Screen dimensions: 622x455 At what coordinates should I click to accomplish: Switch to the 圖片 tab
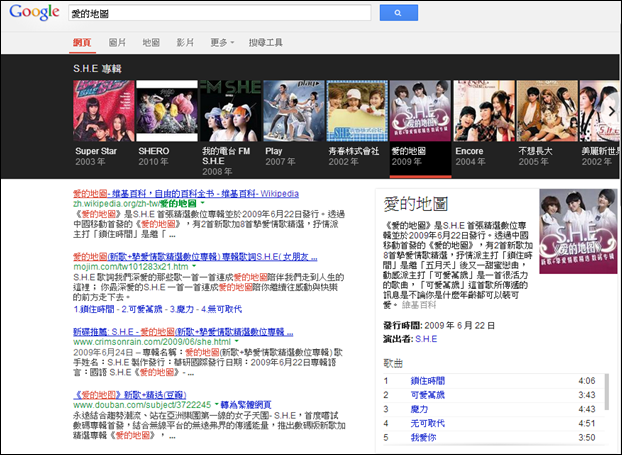click(x=117, y=42)
